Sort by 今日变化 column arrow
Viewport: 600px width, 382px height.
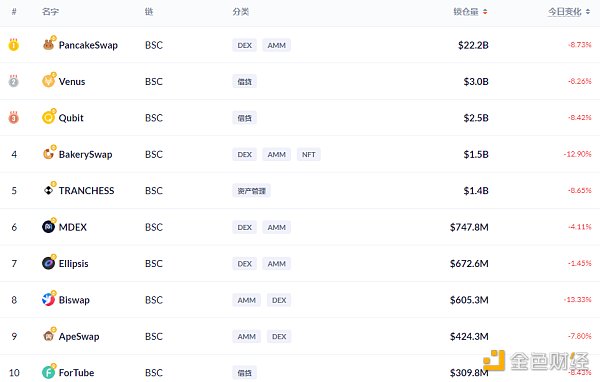click(x=588, y=12)
